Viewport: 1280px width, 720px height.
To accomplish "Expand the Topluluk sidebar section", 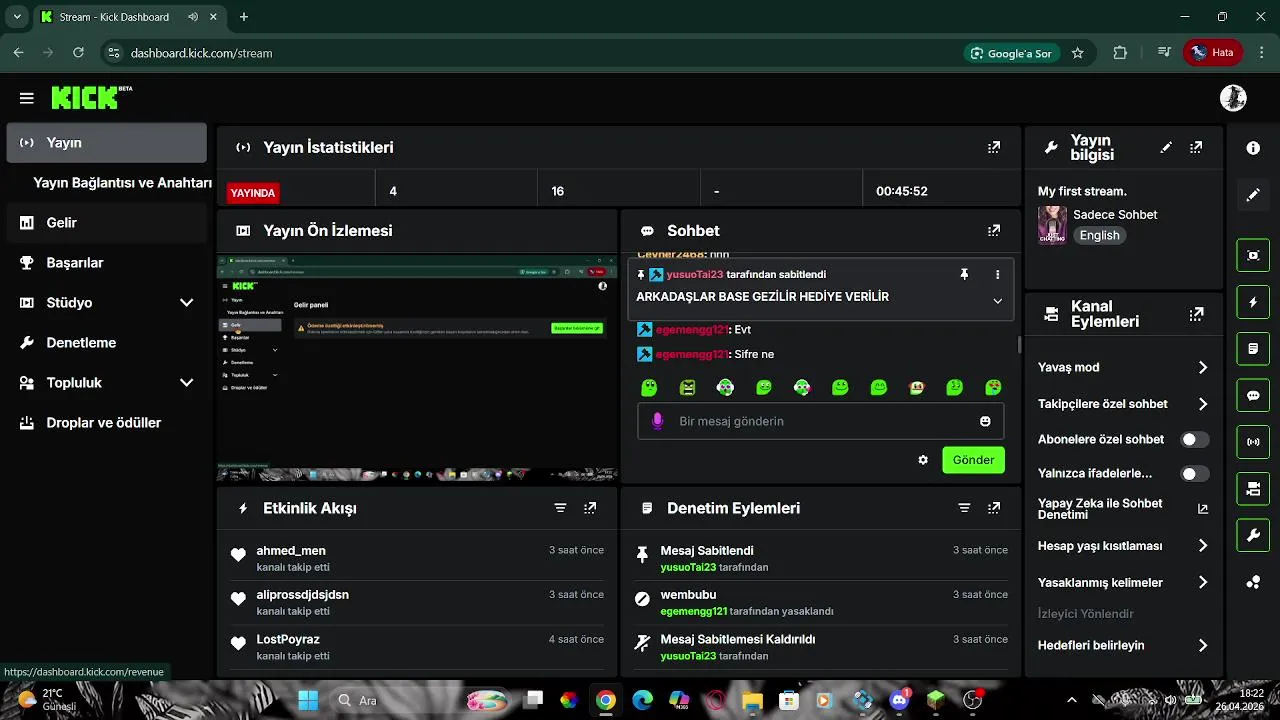I will [186, 382].
